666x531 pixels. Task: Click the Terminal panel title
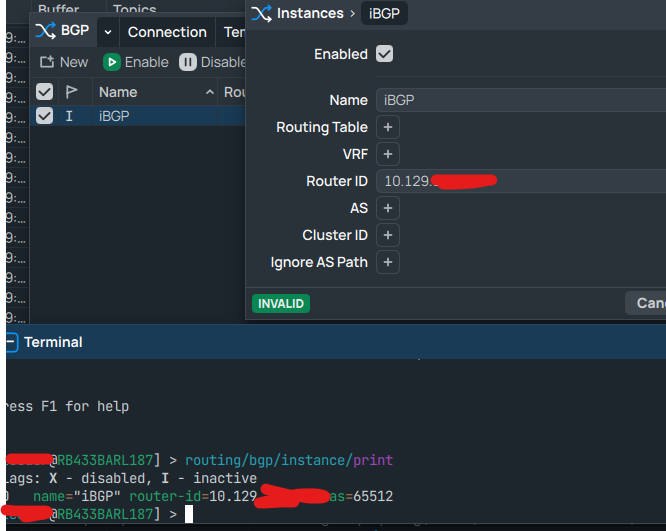click(53, 342)
